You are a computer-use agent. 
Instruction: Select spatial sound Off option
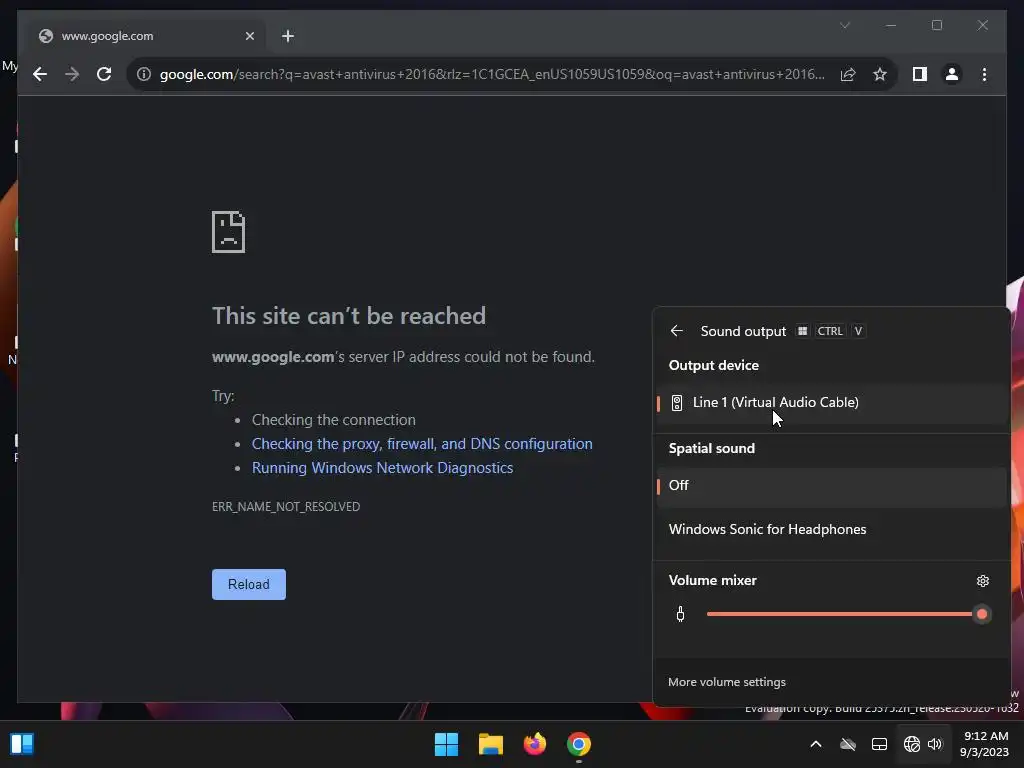click(x=831, y=486)
